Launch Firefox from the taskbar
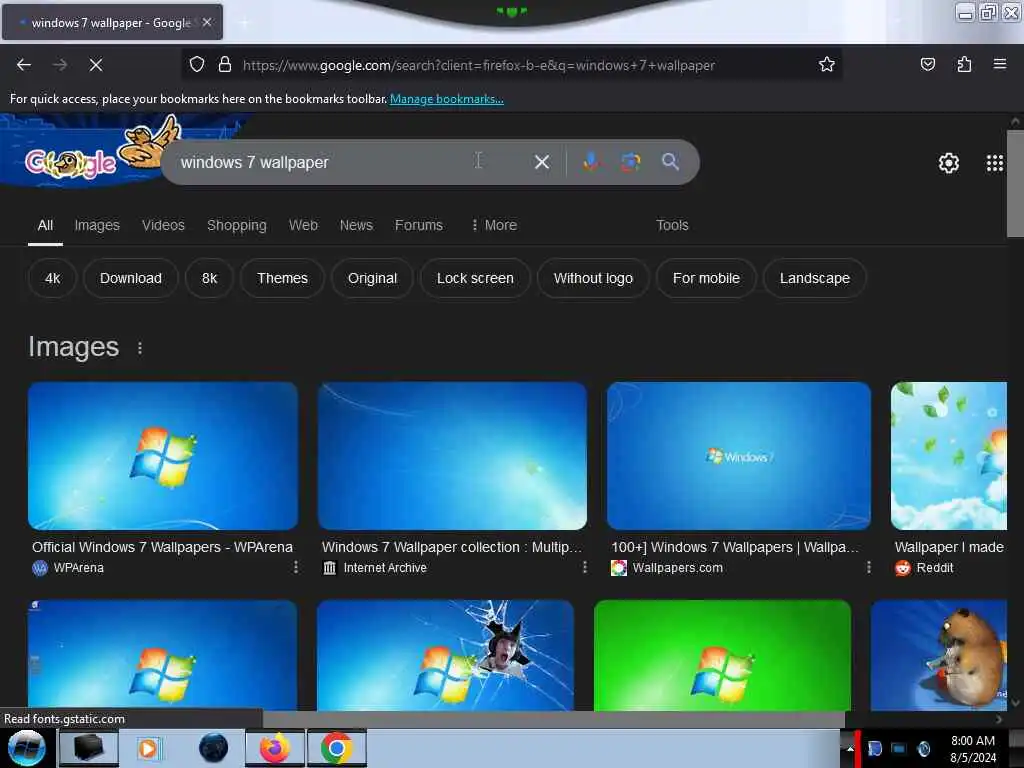The height and width of the screenshot is (768, 1024). [275, 748]
